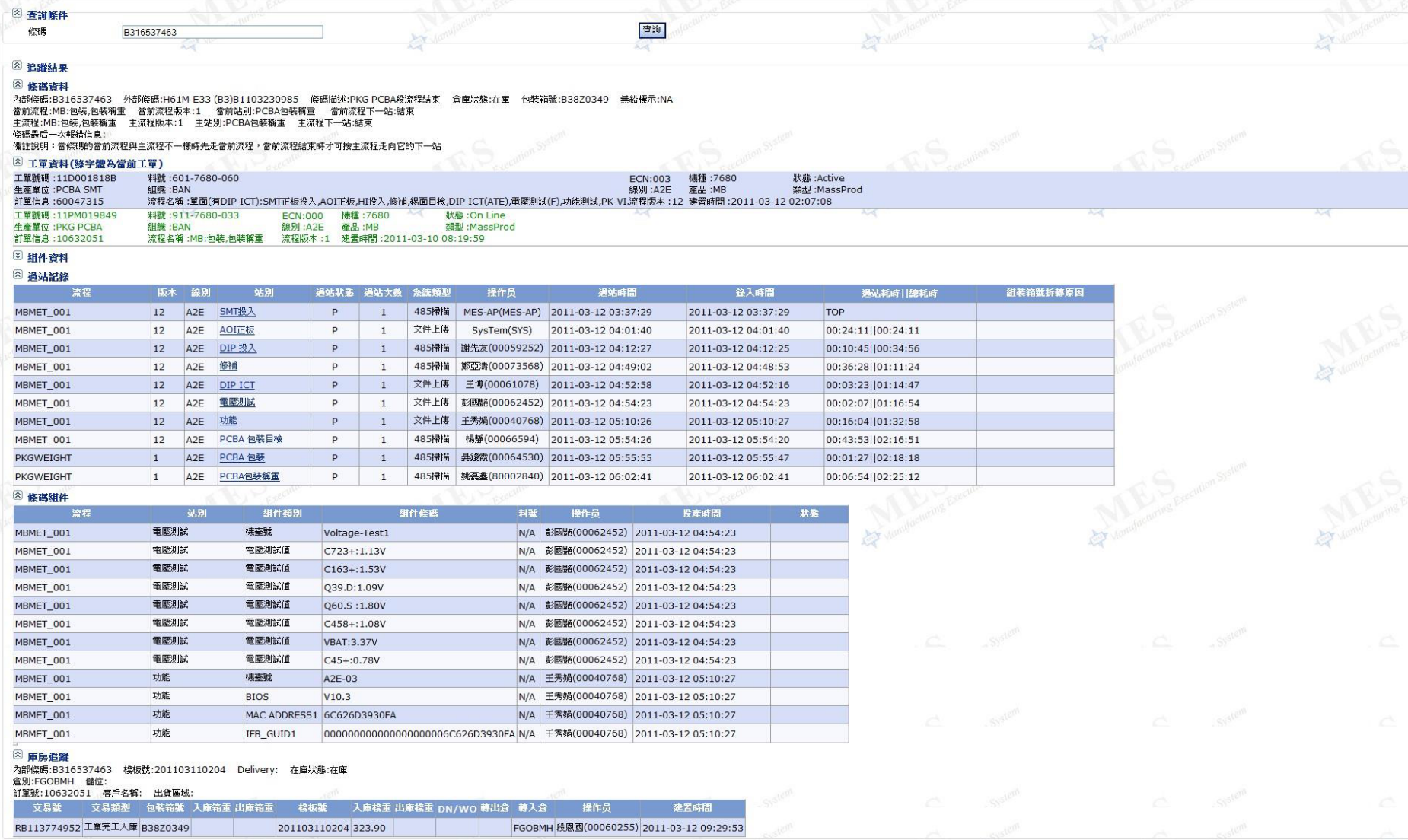1408x840 pixels.
Task: Collapse the 過站記錄 section icon
Action: point(18,275)
